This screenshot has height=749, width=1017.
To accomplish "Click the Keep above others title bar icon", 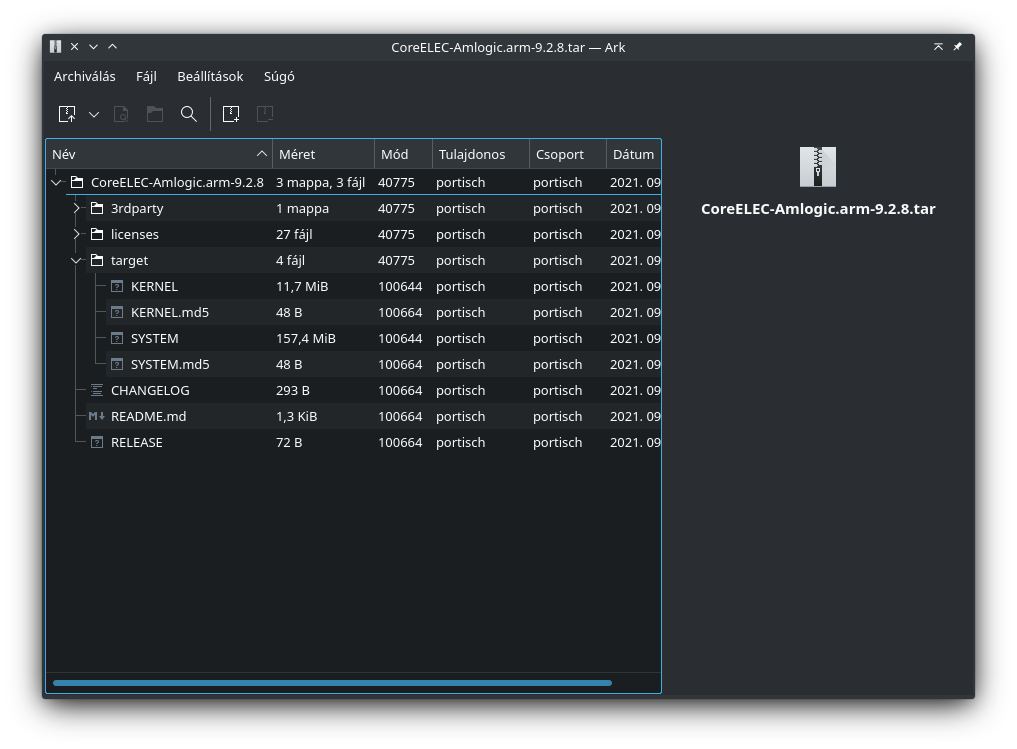I will coord(938,47).
